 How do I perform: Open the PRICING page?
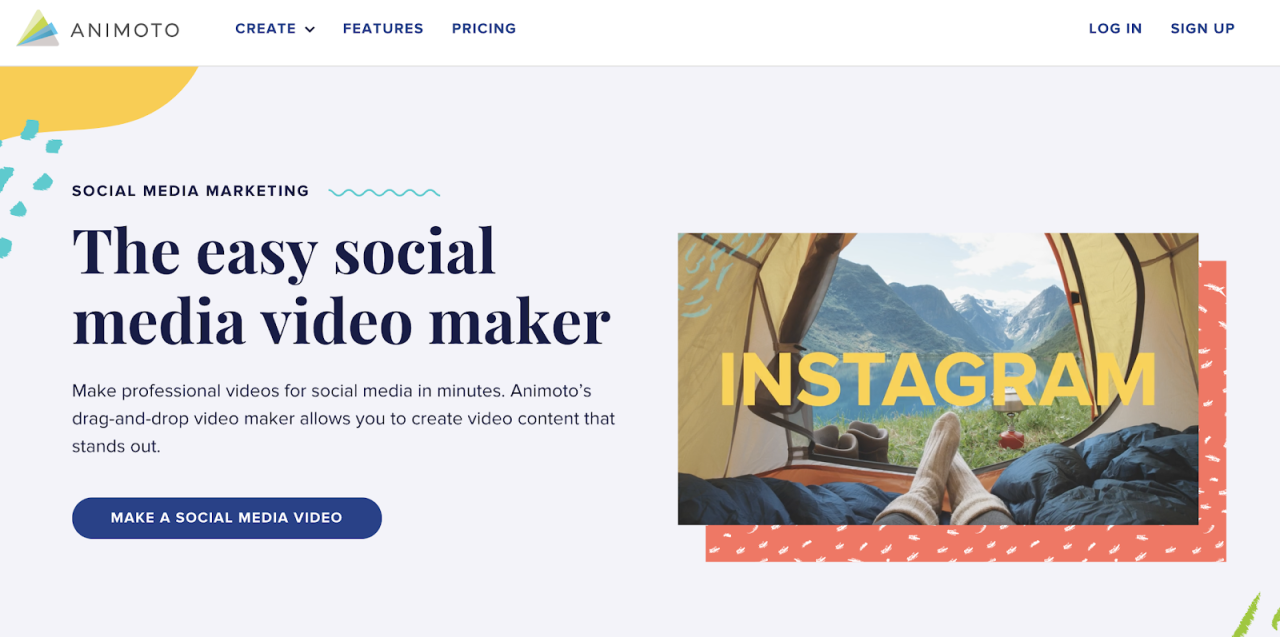tap(484, 29)
